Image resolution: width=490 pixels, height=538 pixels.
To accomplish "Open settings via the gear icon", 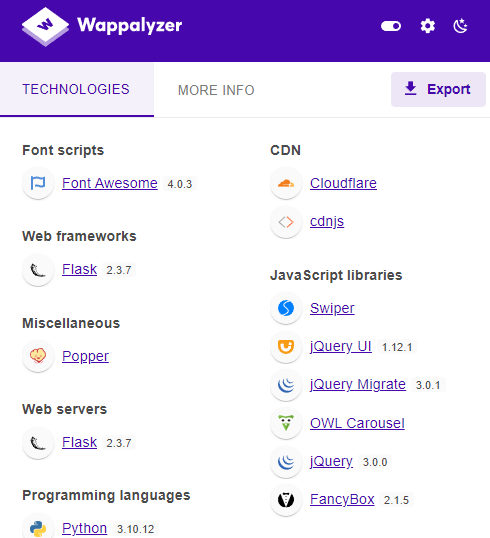I will [428, 26].
